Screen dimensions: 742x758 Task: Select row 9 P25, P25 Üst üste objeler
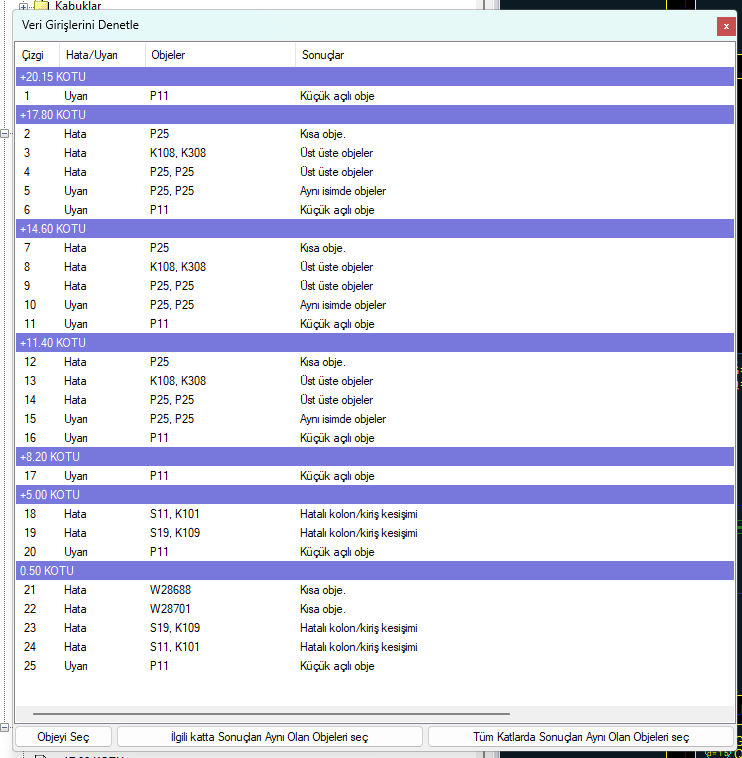click(x=375, y=286)
